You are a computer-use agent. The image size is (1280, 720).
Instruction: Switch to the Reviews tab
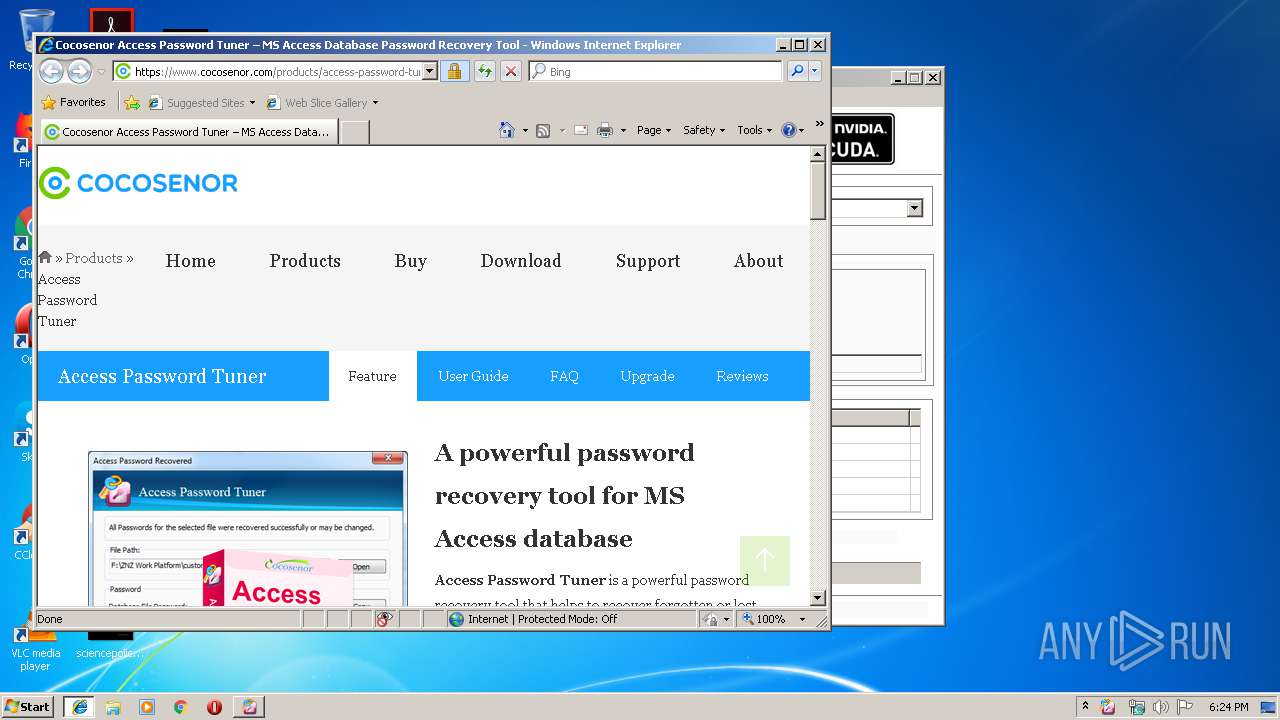coord(742,376)
